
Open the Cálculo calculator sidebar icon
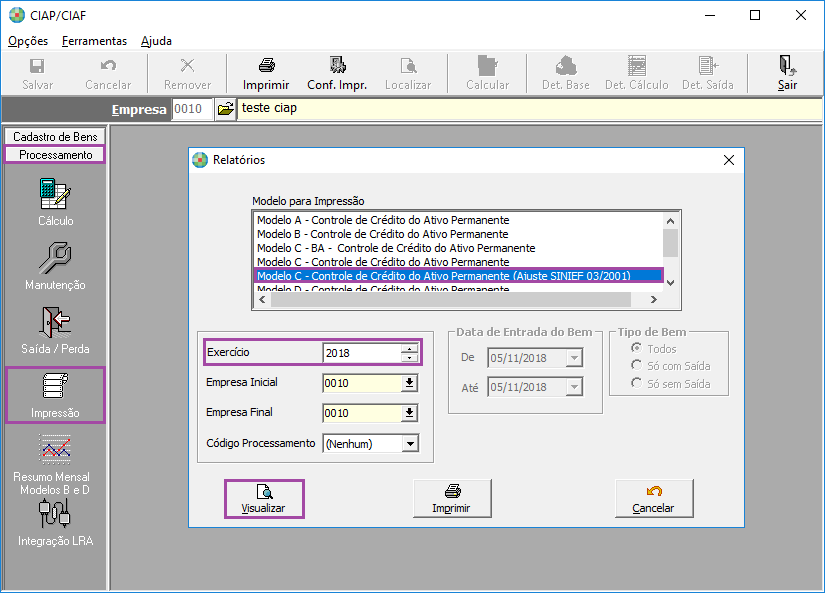(56, 192)
